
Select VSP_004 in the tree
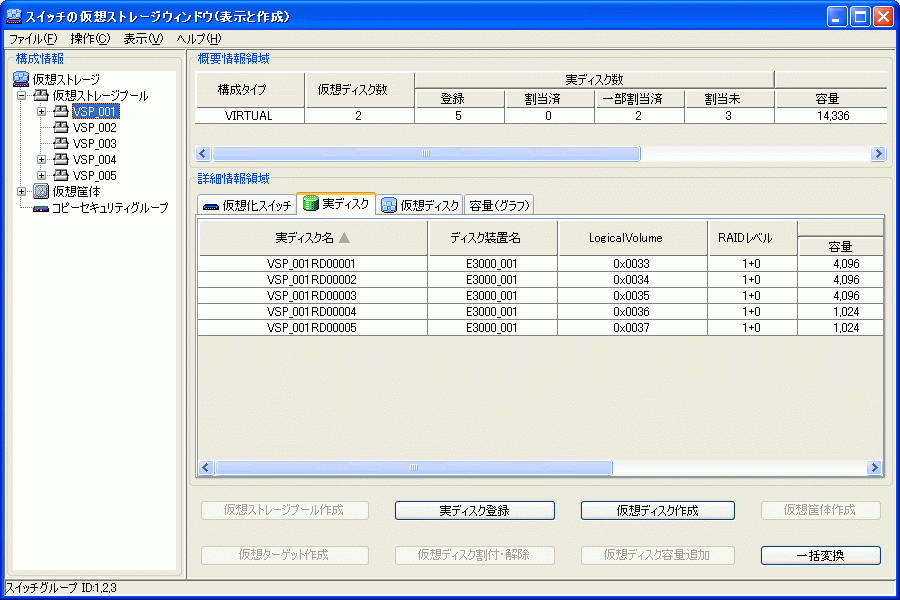(95, 160)
